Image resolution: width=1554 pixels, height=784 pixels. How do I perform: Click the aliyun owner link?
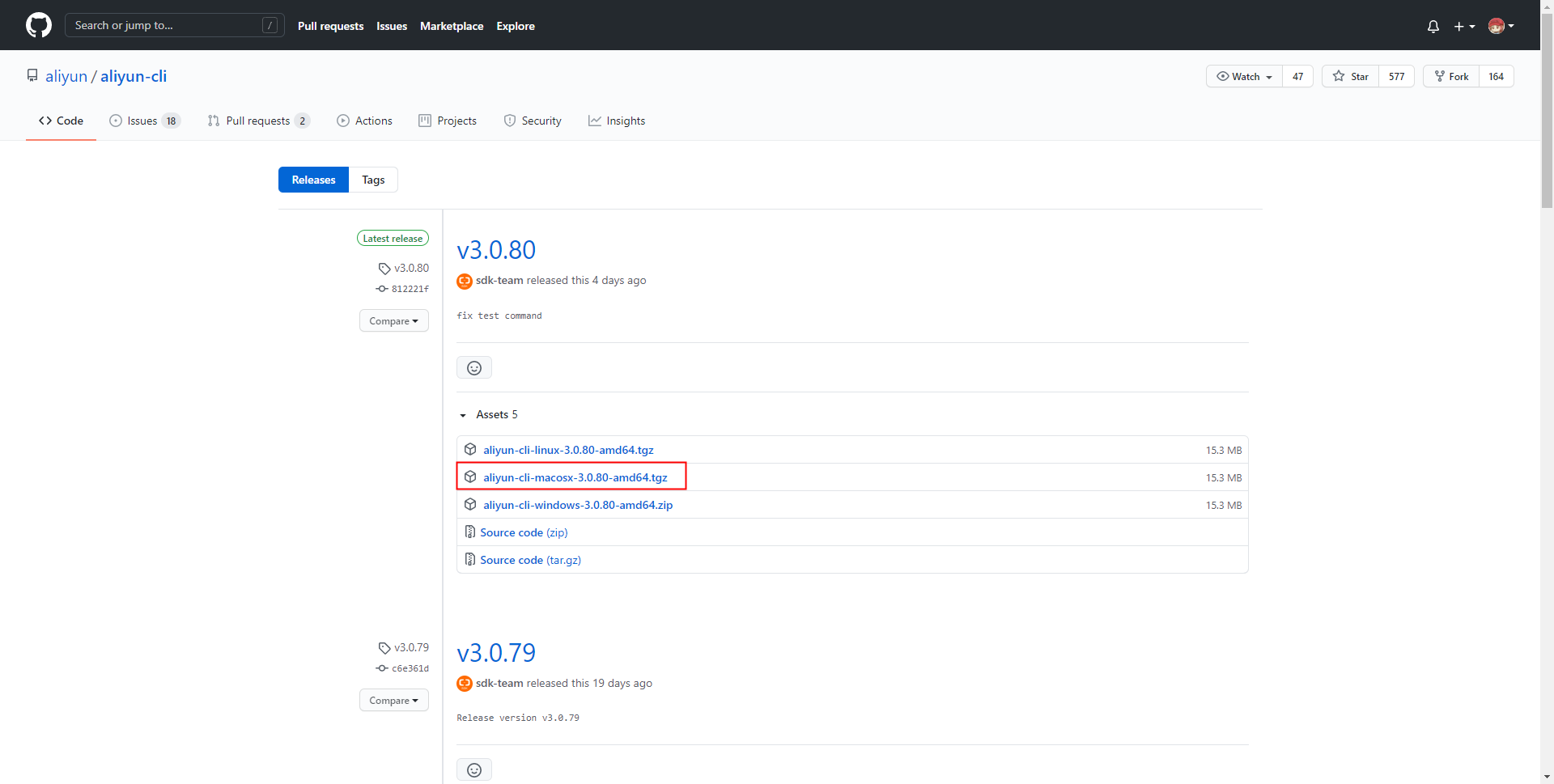[66, 76]
